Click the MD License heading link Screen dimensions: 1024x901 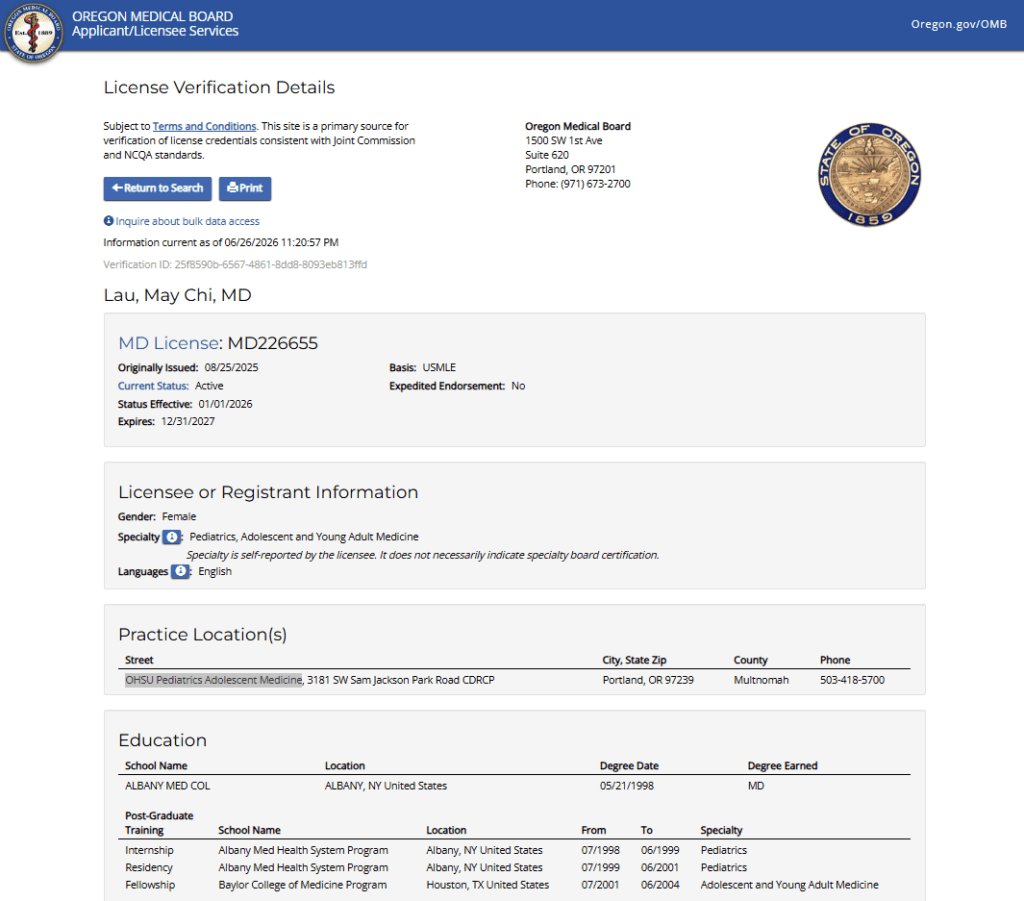coord(168,343)
